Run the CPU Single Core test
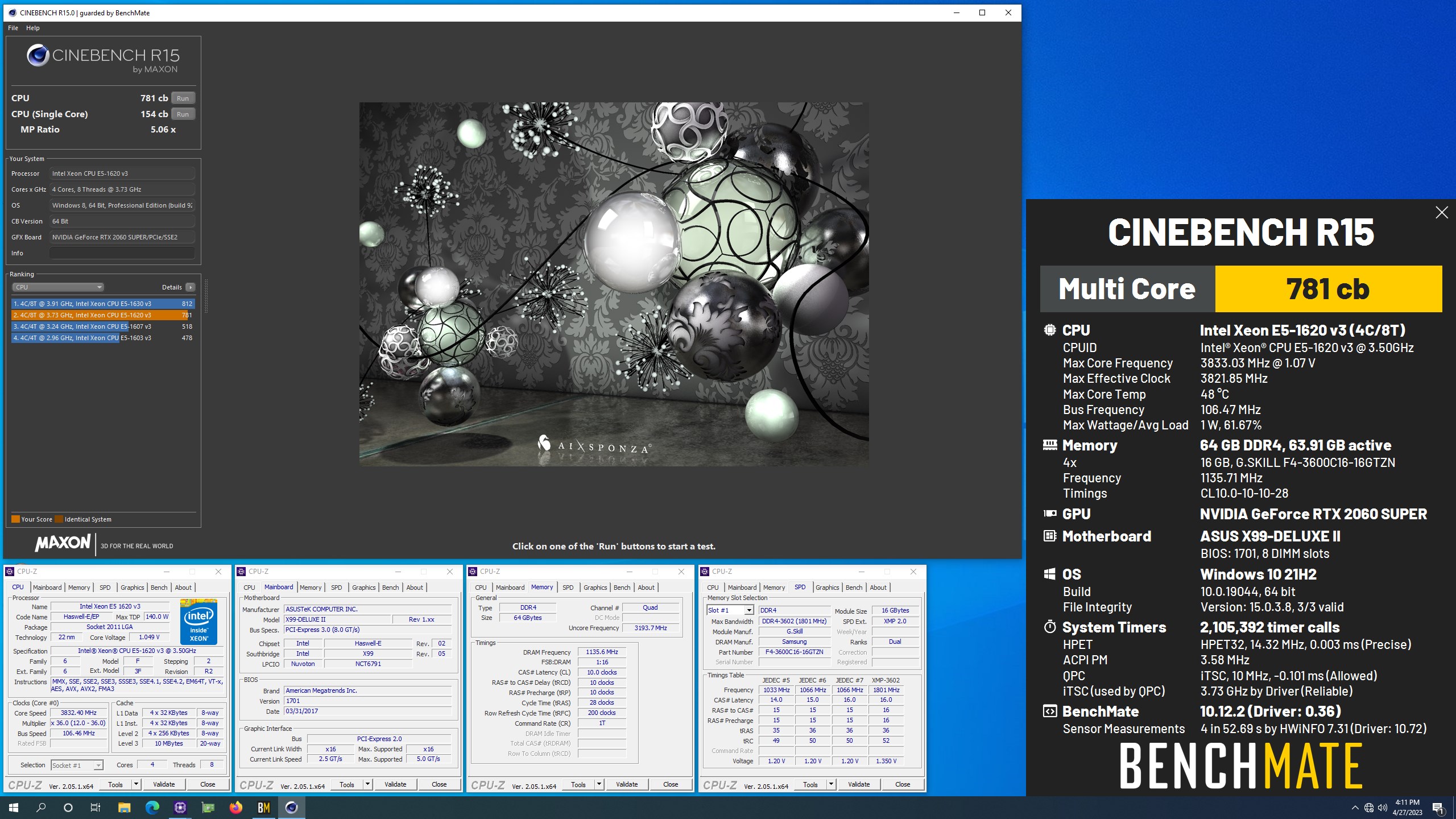Viewport: 1456px width, 819px height. 183,114
